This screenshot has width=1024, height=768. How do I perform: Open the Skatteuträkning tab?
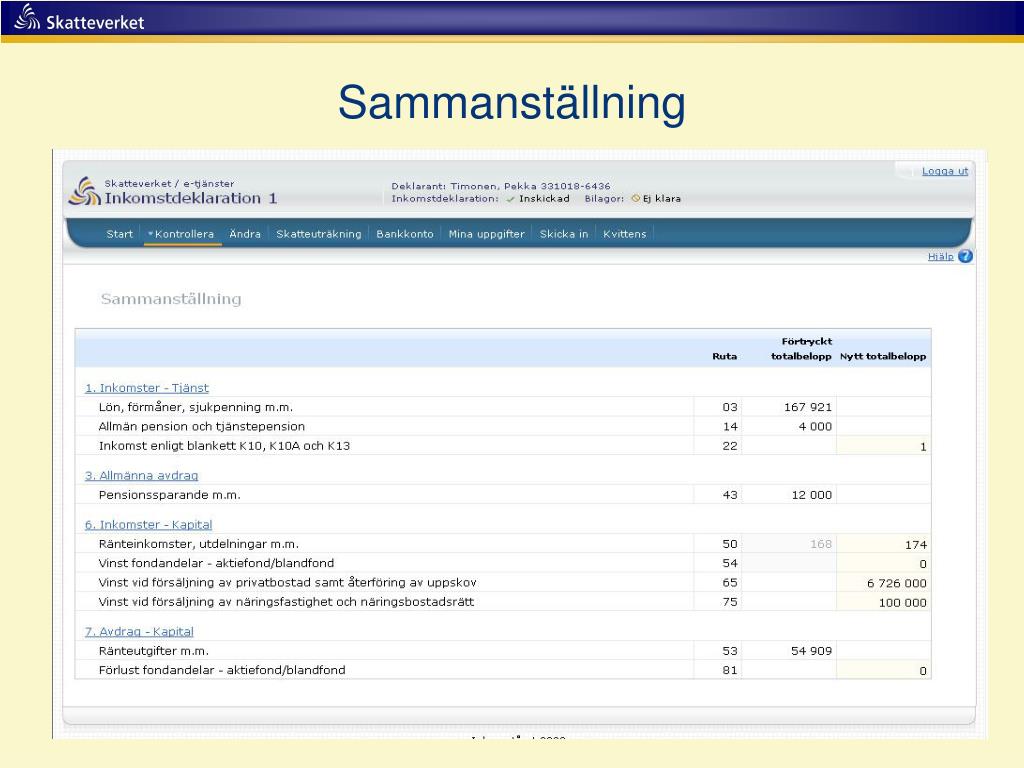click(x=319, y=234)
